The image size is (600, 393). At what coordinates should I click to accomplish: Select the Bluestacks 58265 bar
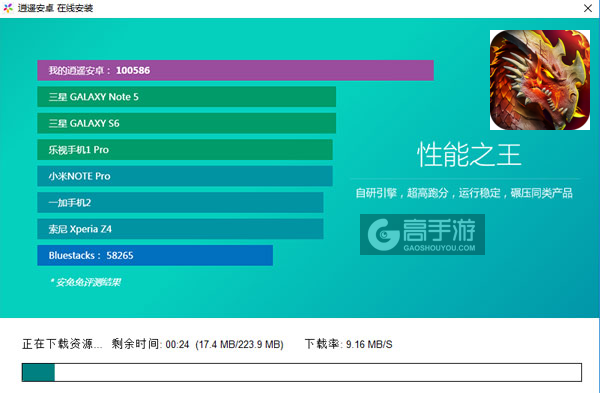[x=155, y=255]
